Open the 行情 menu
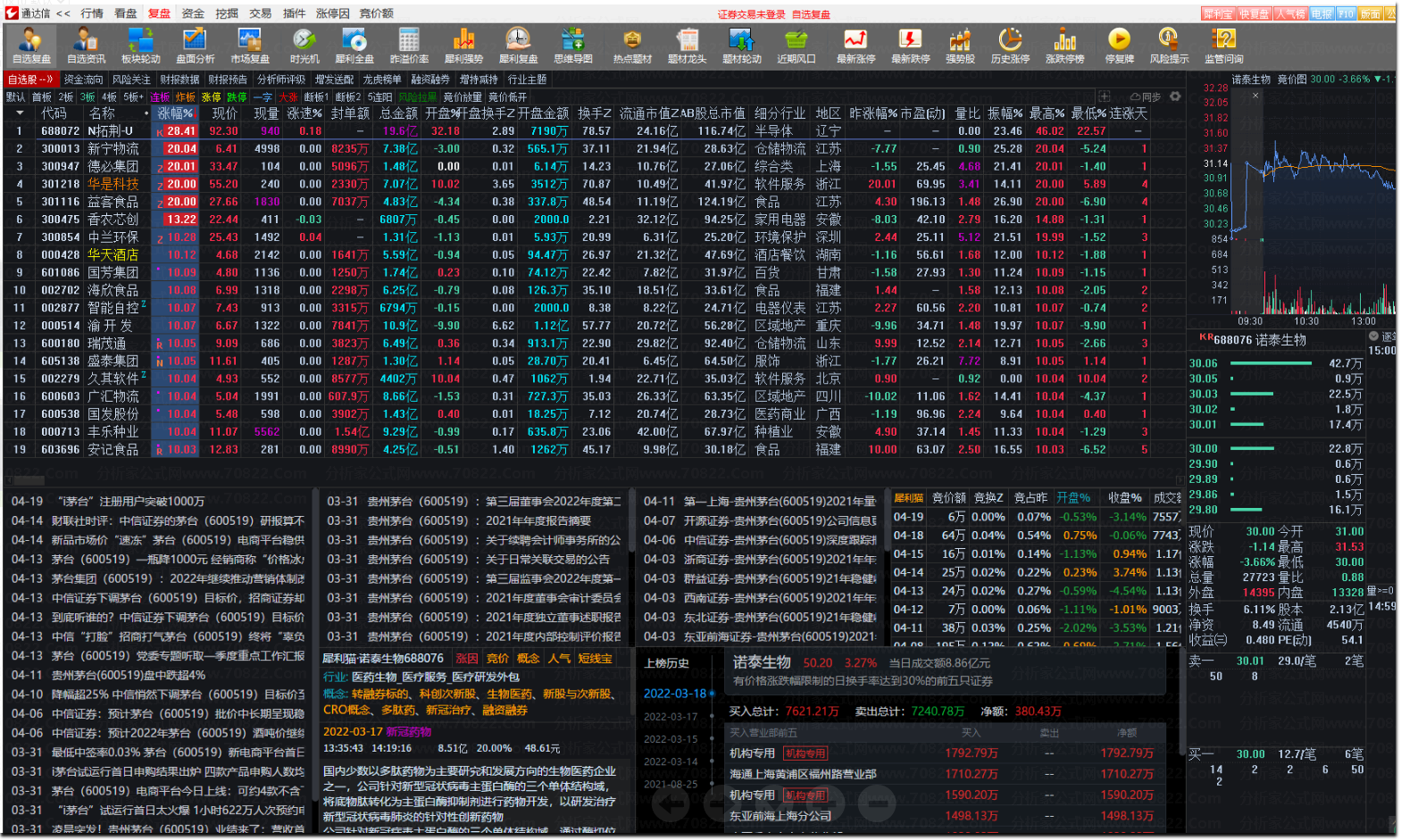 92,13
